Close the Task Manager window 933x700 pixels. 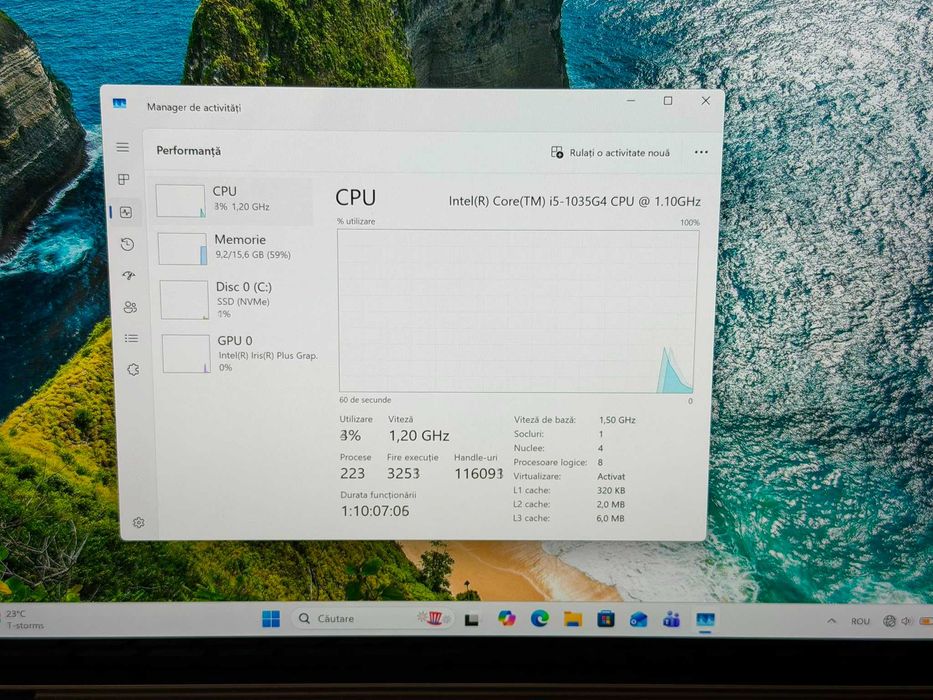(x=706, y=101)
